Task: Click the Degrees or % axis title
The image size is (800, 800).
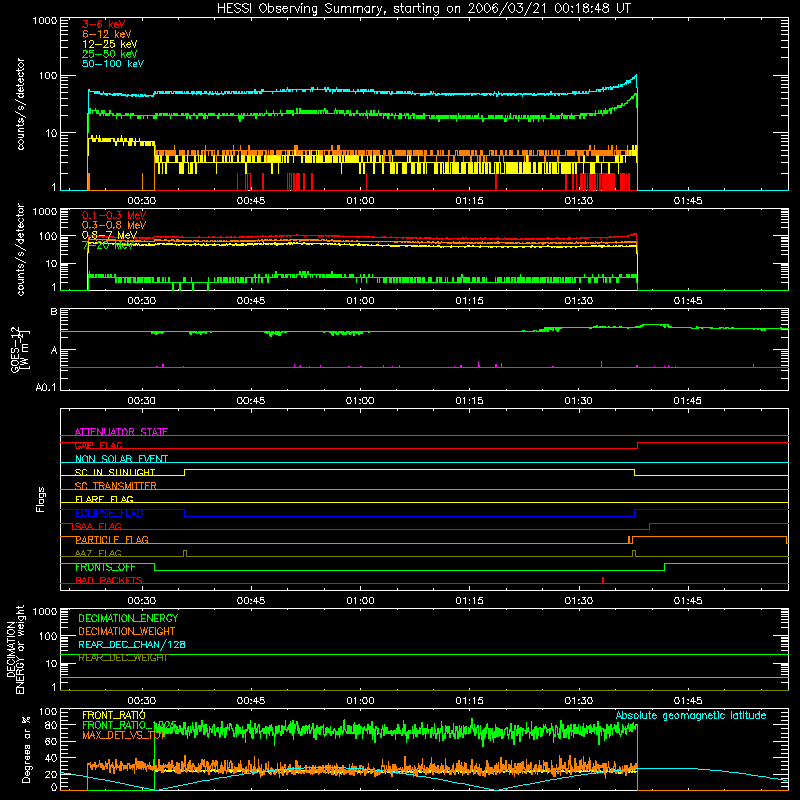Action: point(26,749)
